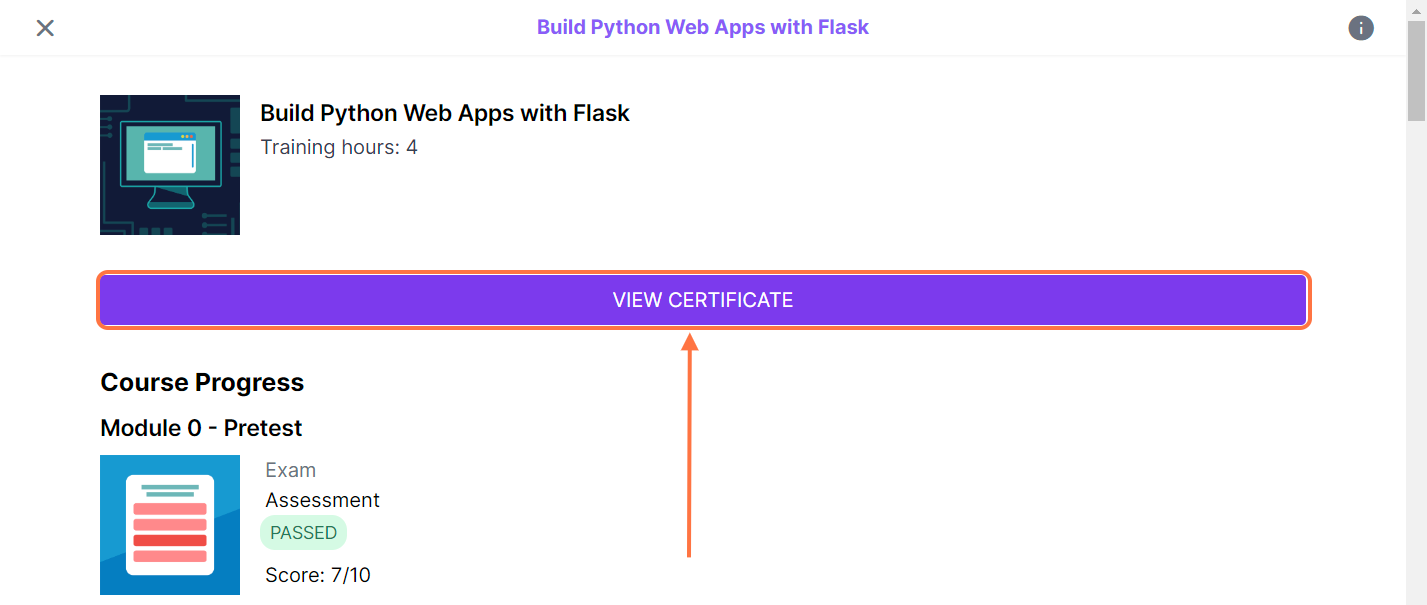Open the course info icon
Viewport: 1427px width, 605px height.
1360,28
